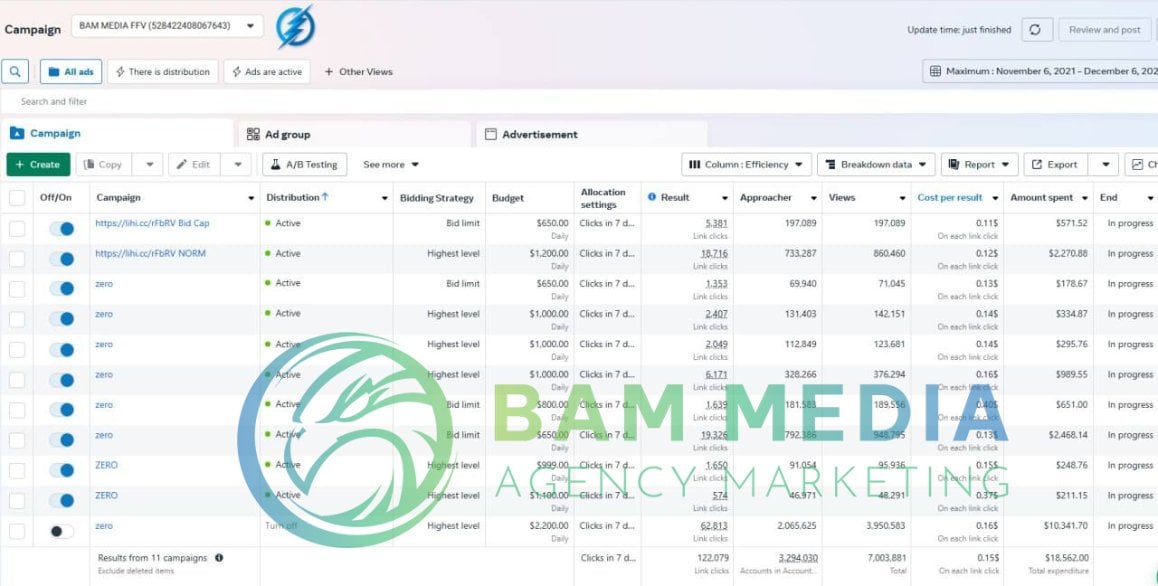1158x586 pixels.
Task: Start A/B Testing
Action: coord(304,165)
